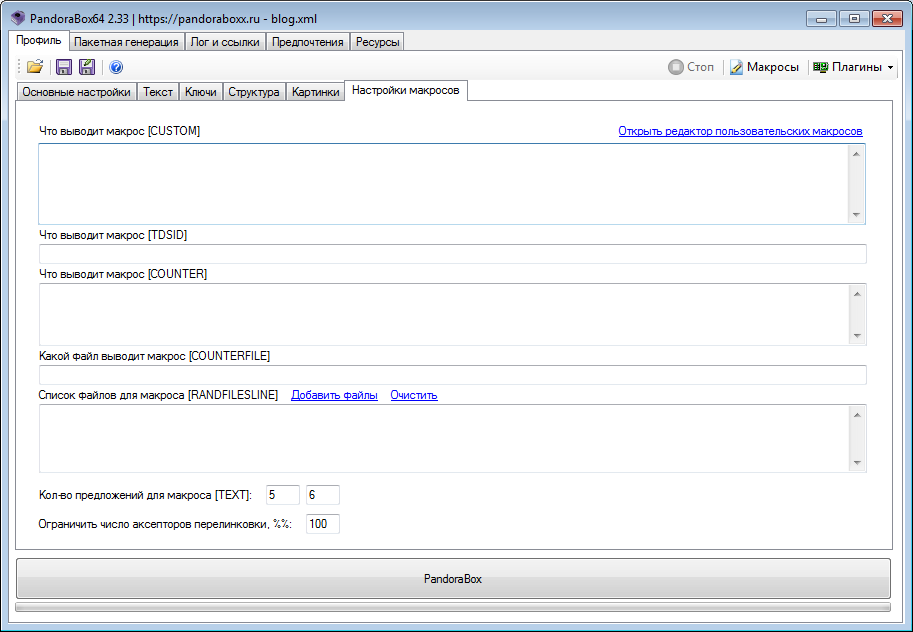Click the save-as floppy icon
Viewport: 913px width, 632px height.
(x=87, y=67)
